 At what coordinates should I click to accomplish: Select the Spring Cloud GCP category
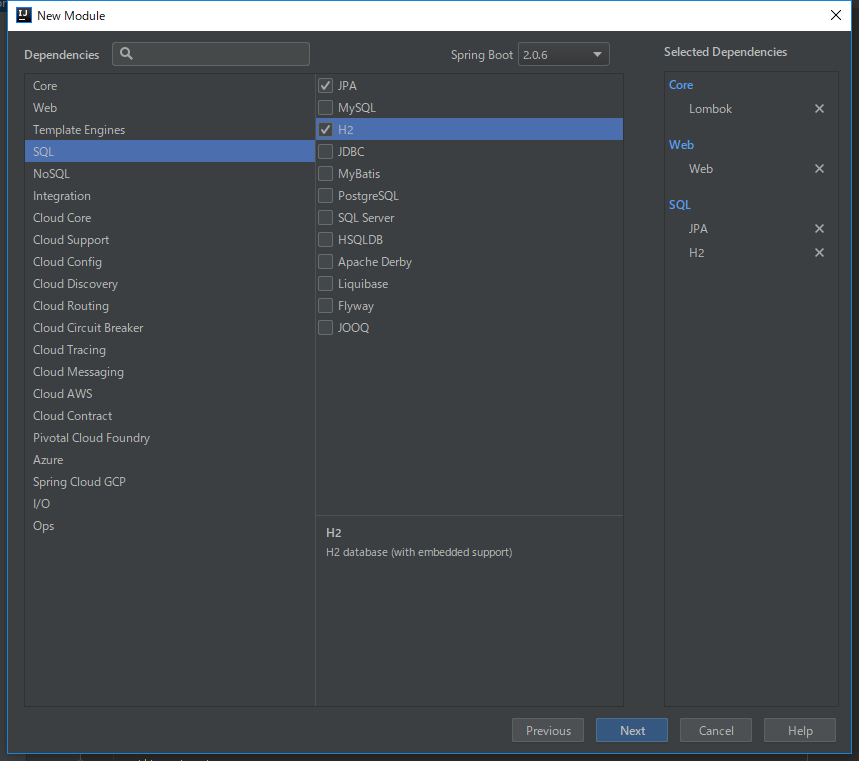(x=170, y=482)
